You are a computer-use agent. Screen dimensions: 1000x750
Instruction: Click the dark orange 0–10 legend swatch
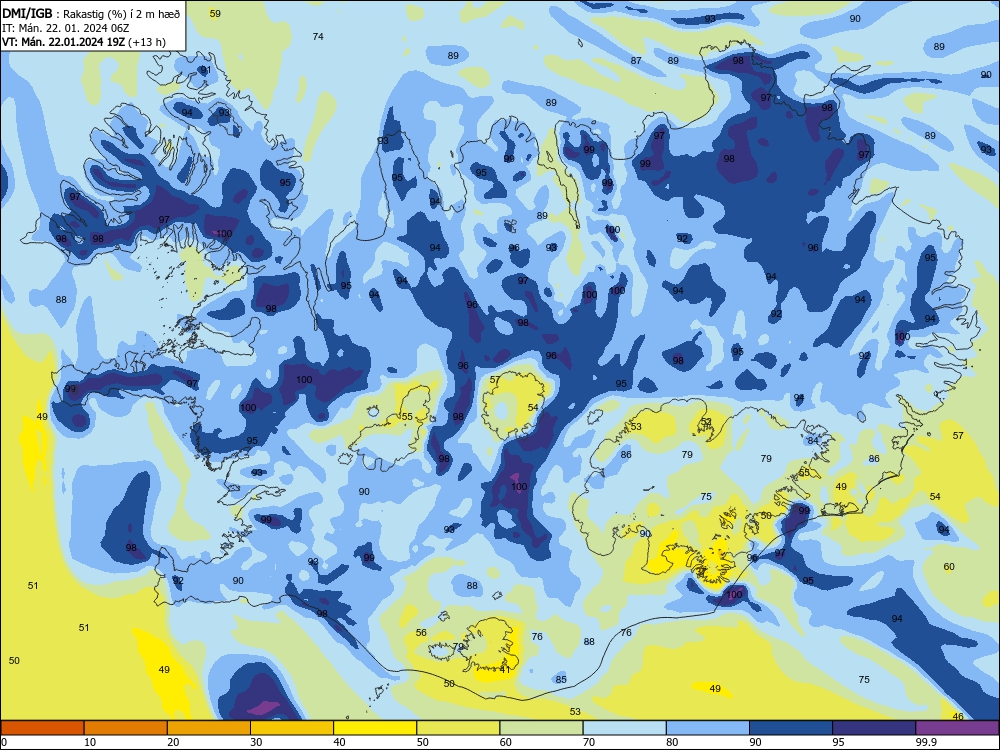[x=42, y=728]
